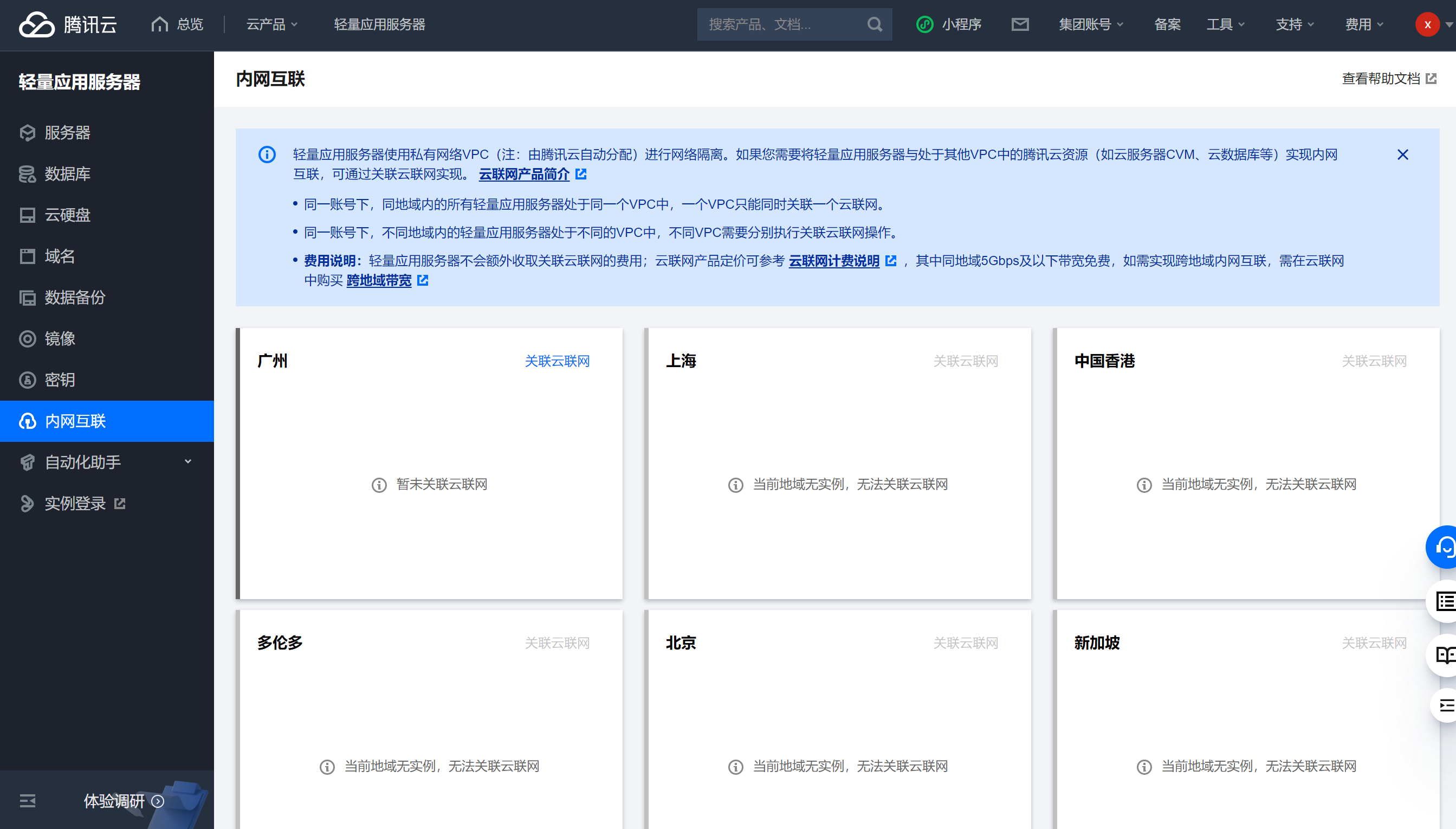Image resolution: width=1456 pixels, height=829 pixels.
Task: Open 数据备份 in the sidebar
Action: (107, 298)
